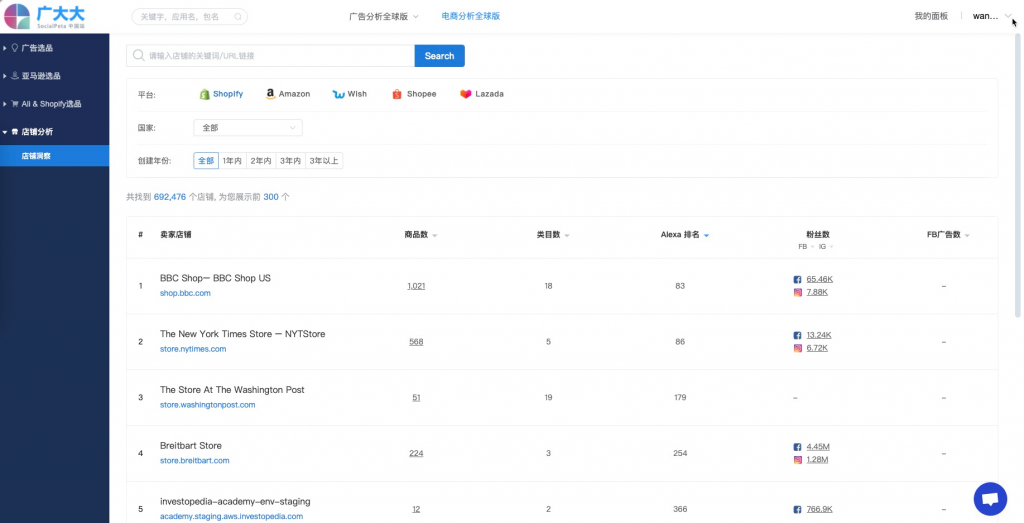Click BBC Shop IG fans 7.88K
1024x523 pixels.
pos(817,293)
